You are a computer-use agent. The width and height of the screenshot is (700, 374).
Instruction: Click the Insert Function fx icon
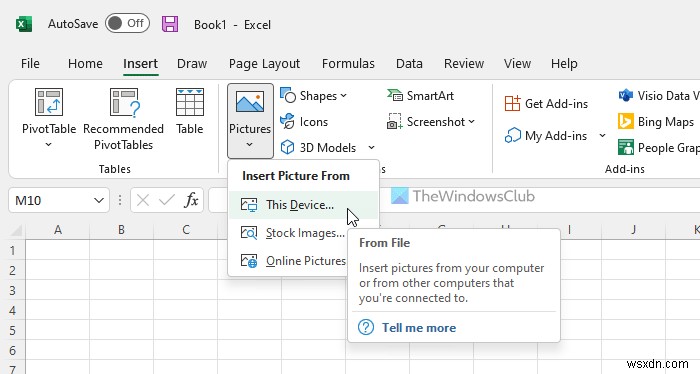(x=191, y=200)
